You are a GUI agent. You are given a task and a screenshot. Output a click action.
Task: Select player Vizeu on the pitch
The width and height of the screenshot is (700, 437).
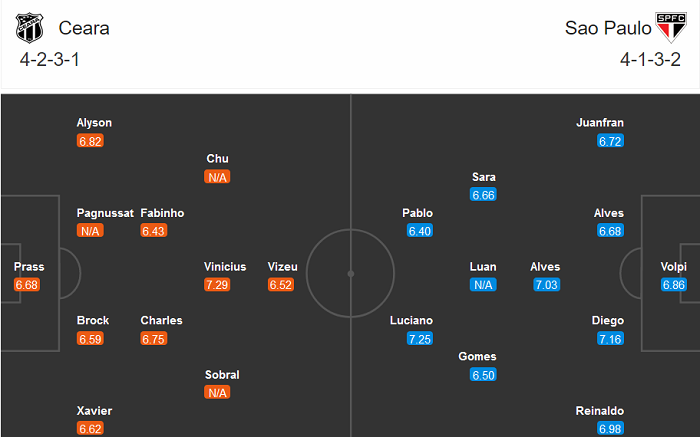(x=283, y=267)
